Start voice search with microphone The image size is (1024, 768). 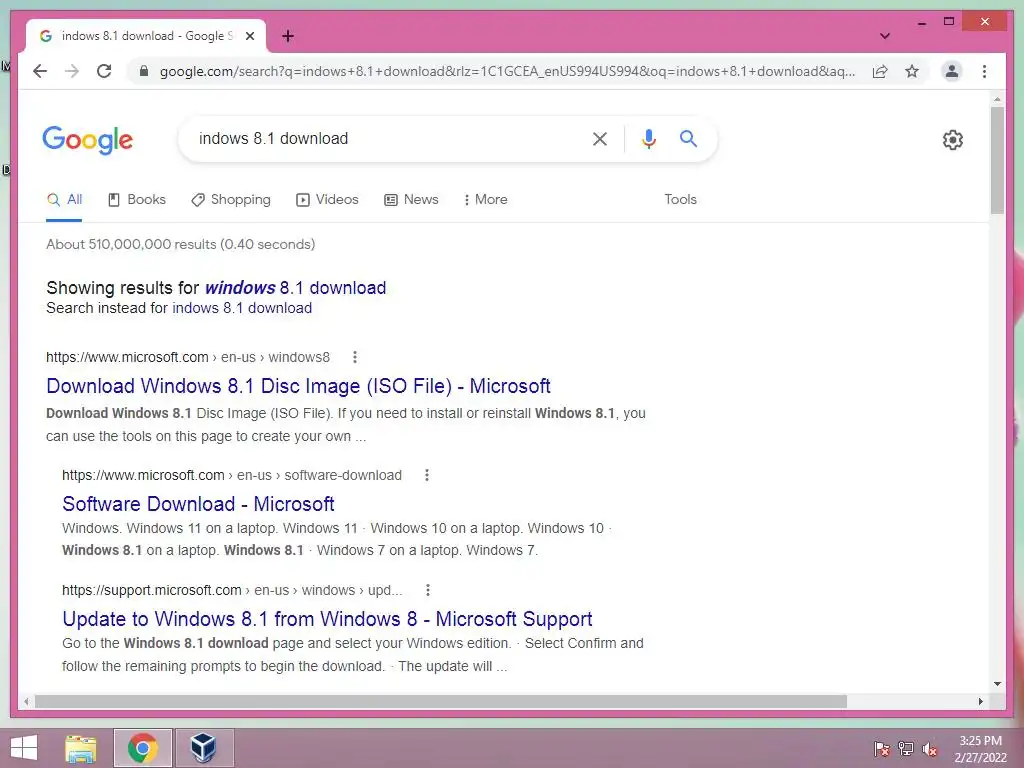(x=648, y=138)
